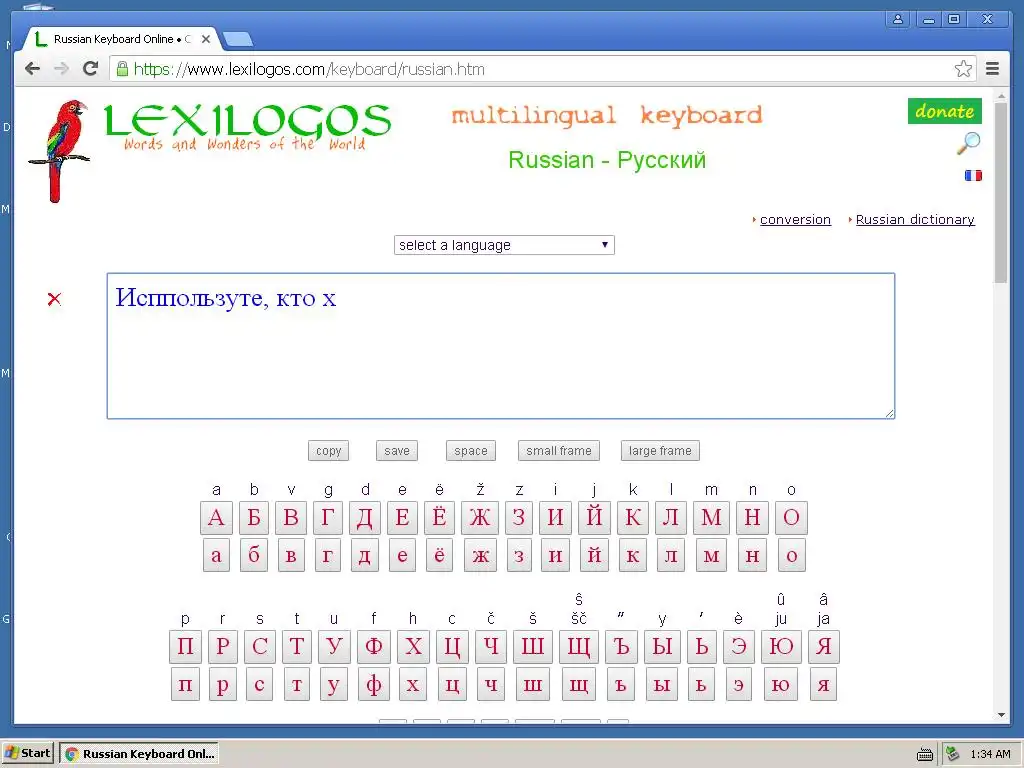Open the Russian dictionary link

[915, 219]
